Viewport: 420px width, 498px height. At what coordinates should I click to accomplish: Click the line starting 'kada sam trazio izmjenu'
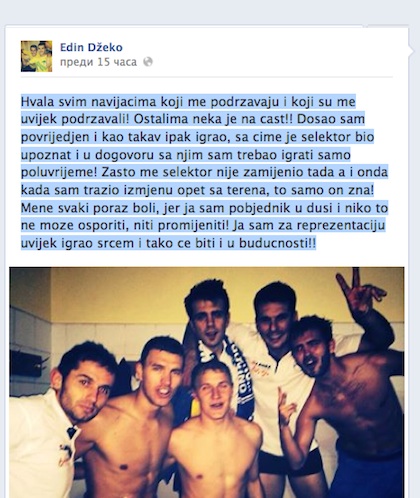pos(197,190)
